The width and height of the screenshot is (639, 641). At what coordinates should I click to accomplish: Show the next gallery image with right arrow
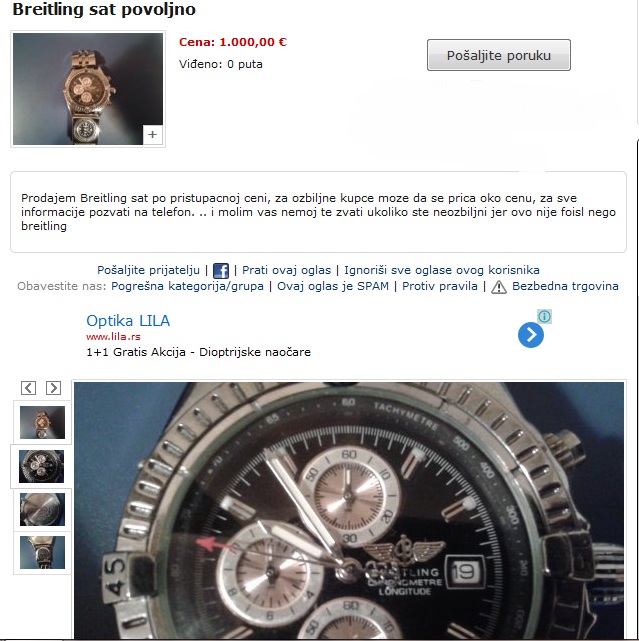click(54, 388)
